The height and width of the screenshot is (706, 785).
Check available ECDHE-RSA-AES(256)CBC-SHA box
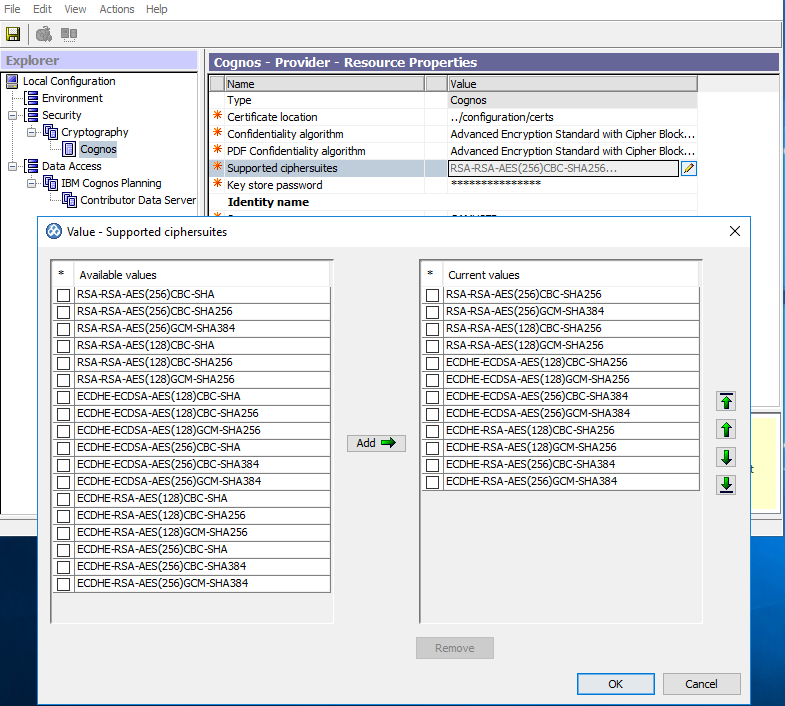click(64, 550)
